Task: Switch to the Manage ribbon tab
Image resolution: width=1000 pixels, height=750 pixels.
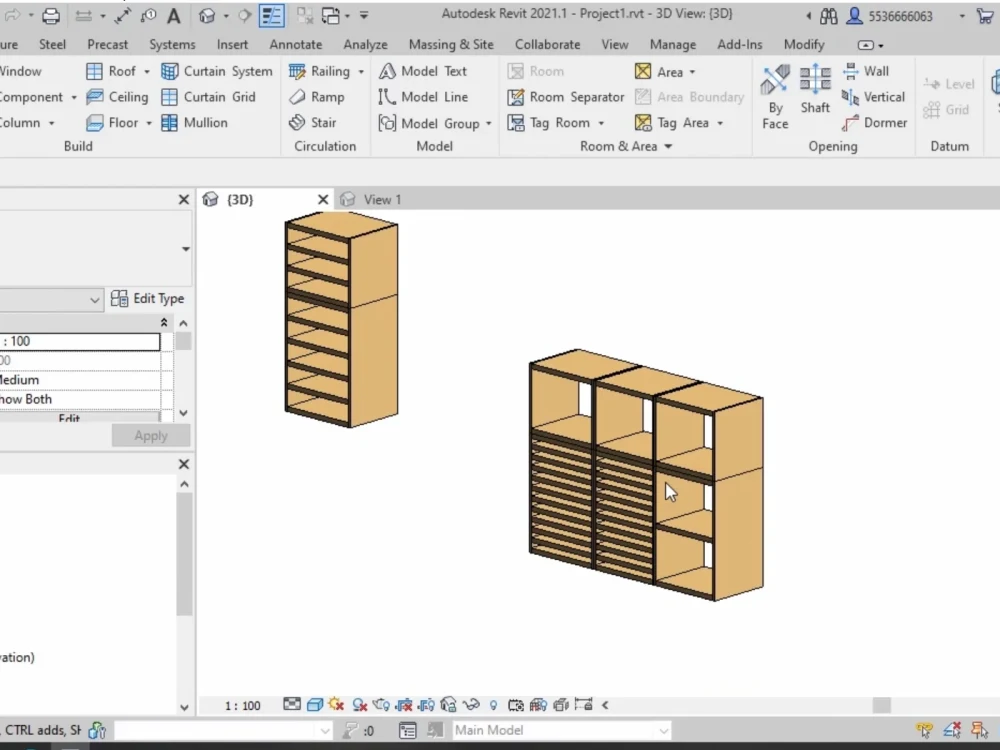Action: point(673,45)
